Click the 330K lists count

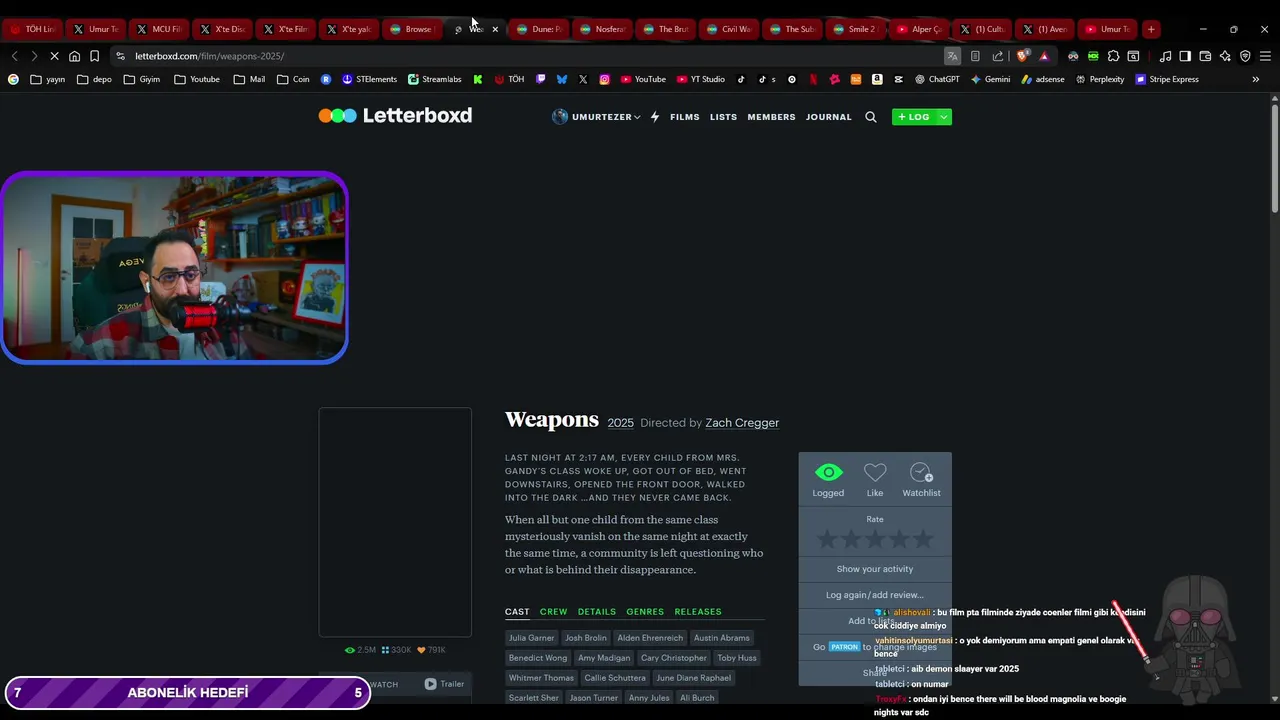click(x=396, y=650)
